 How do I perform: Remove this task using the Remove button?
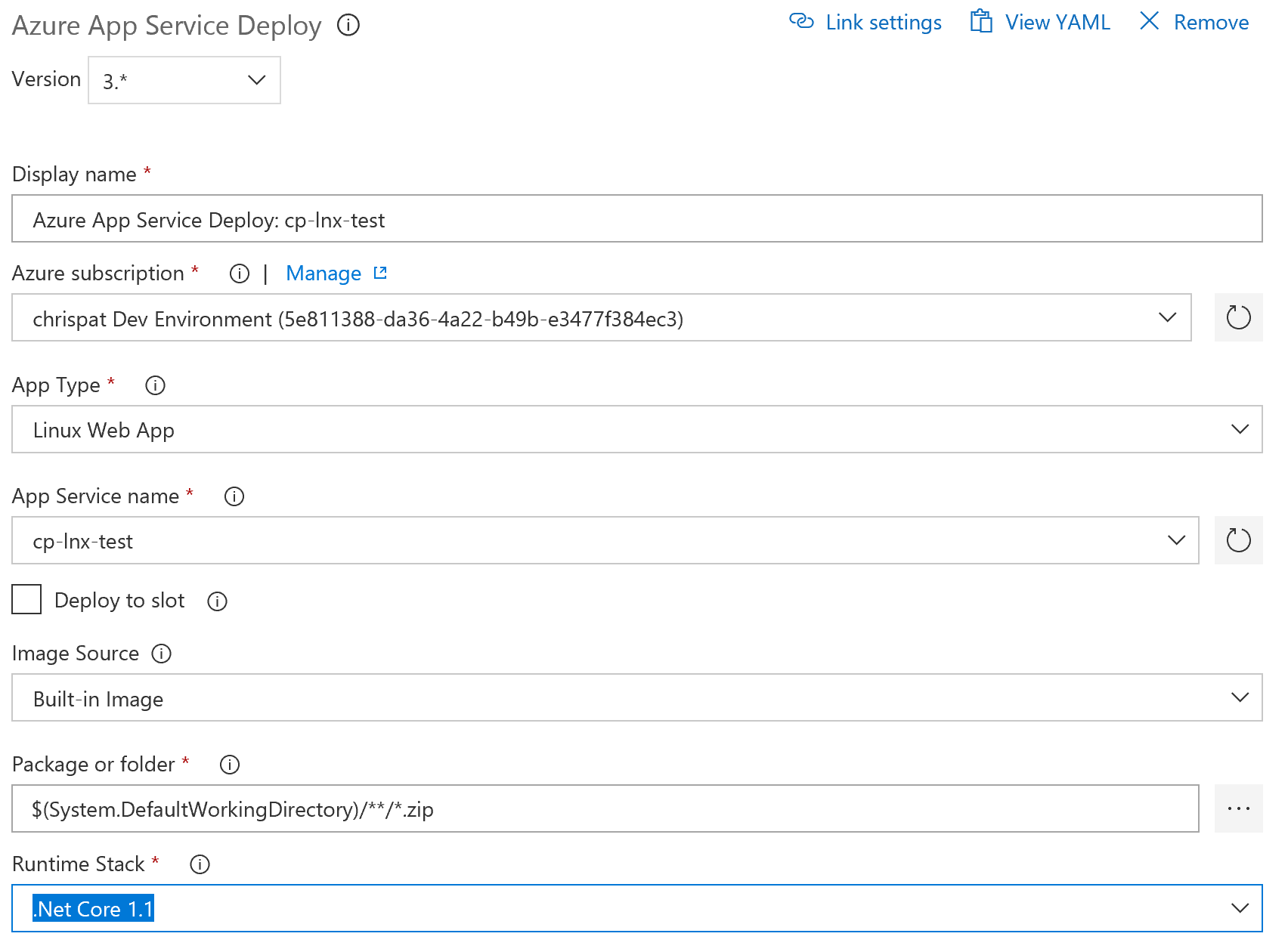pyautogui.click(x=1194, y=23)
